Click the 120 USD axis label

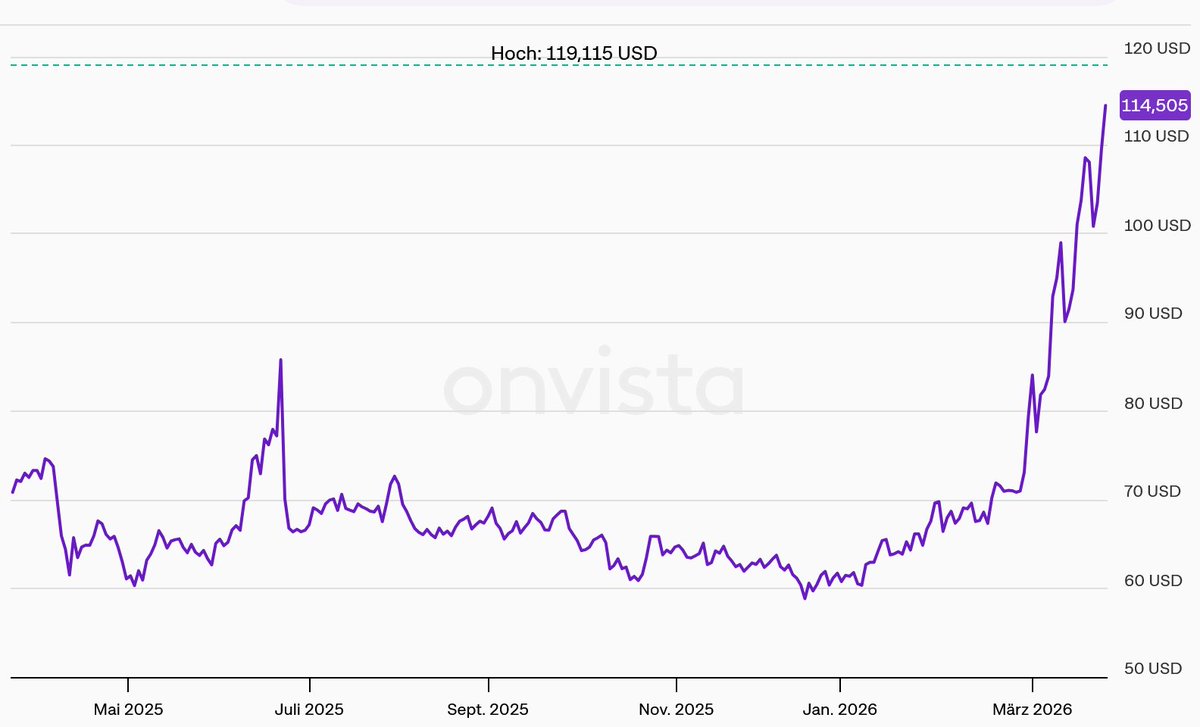point(1157,48)
